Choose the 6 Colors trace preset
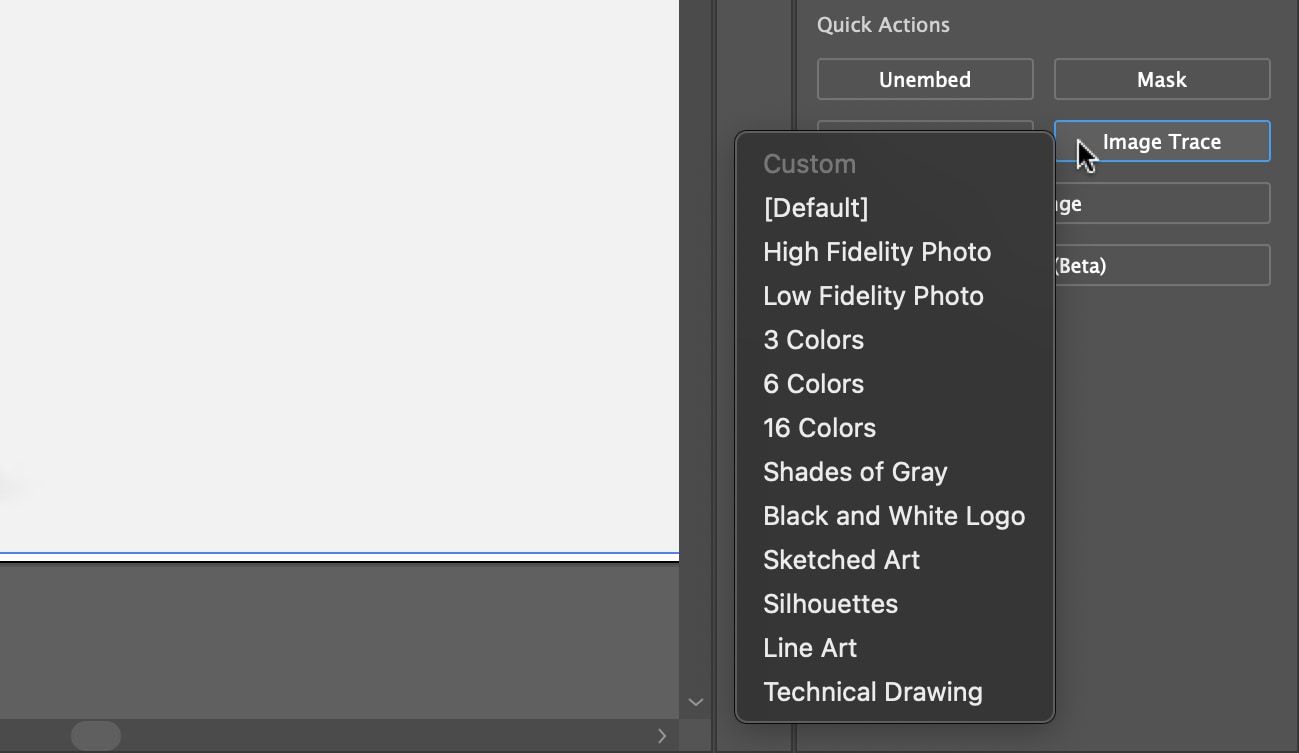1299x753 pixels. 813,384
